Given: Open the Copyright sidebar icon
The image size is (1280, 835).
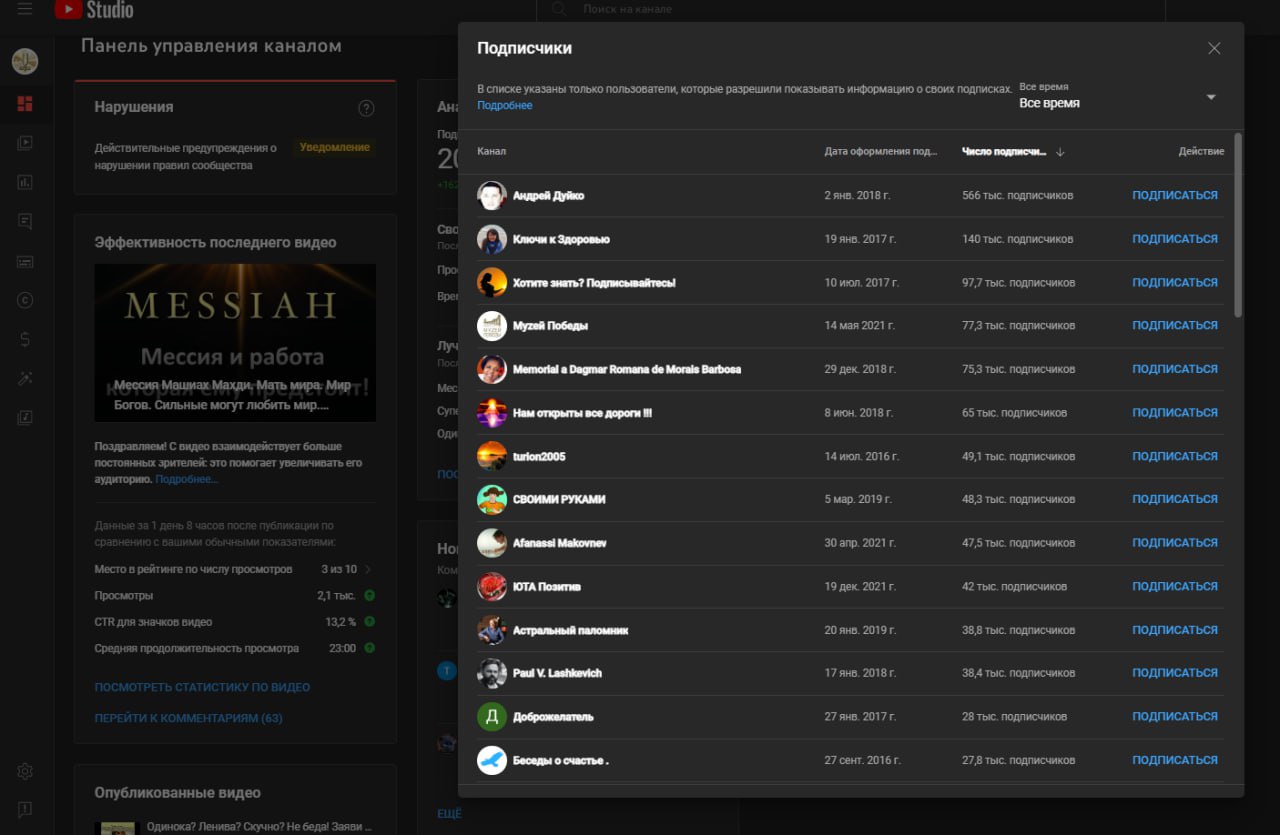Looking at the screenshot, I should 25,300.
